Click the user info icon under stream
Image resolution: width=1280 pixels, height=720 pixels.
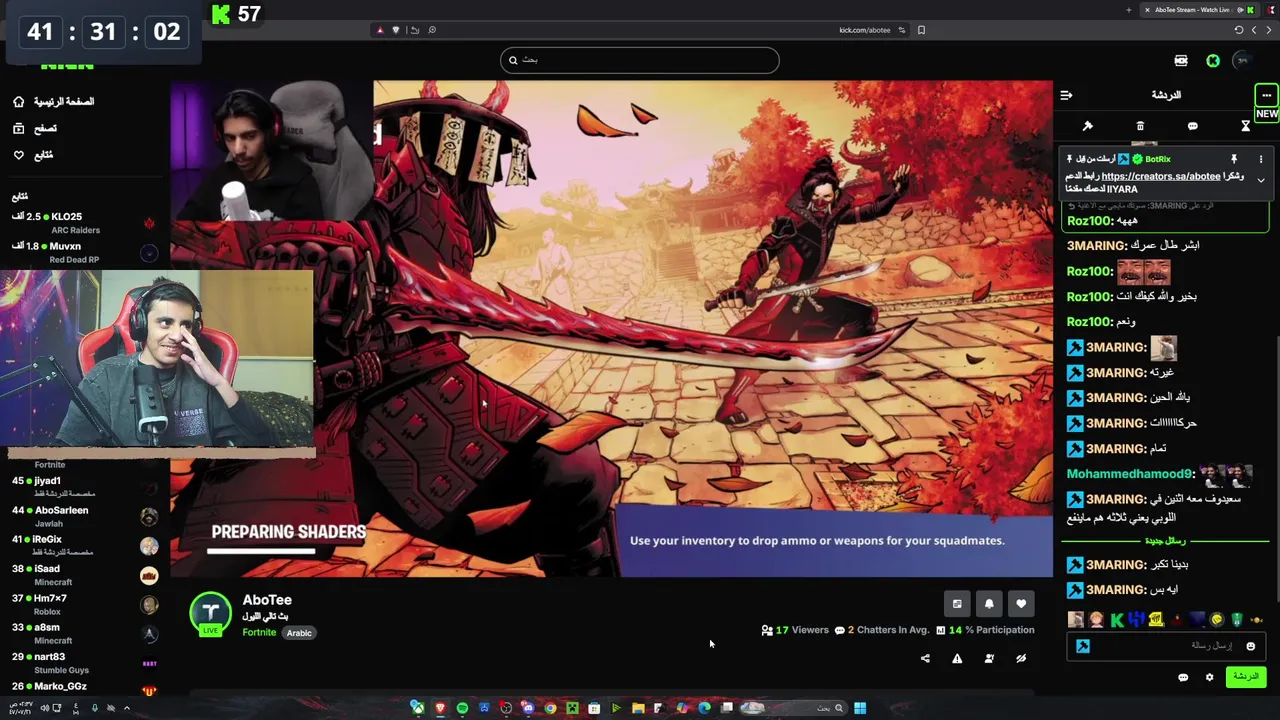pyautogui.click(x=989, y=659)
